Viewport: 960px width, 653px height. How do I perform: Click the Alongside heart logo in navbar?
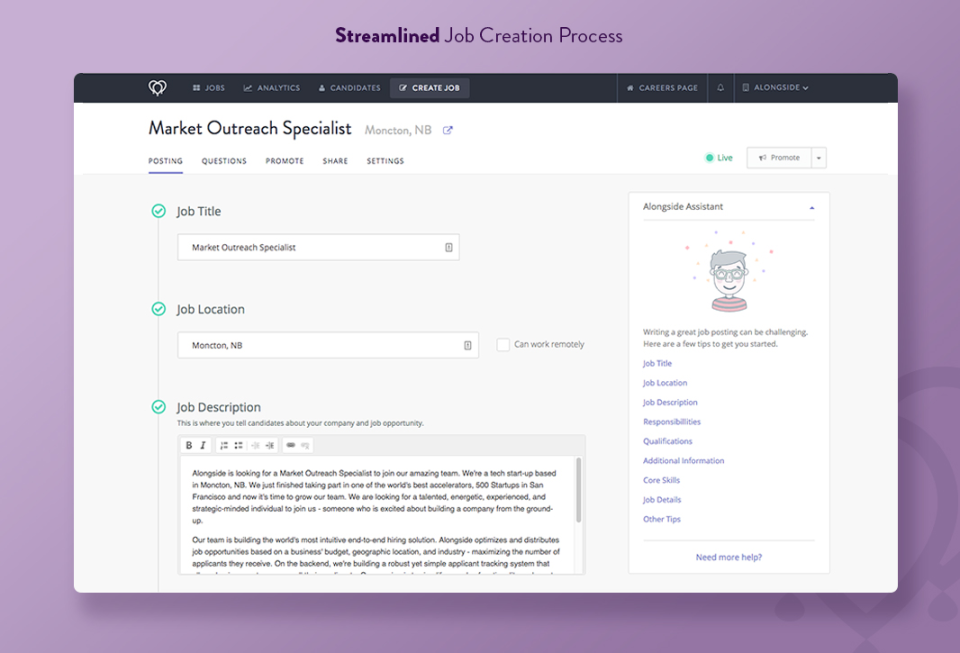click(157, 88)
